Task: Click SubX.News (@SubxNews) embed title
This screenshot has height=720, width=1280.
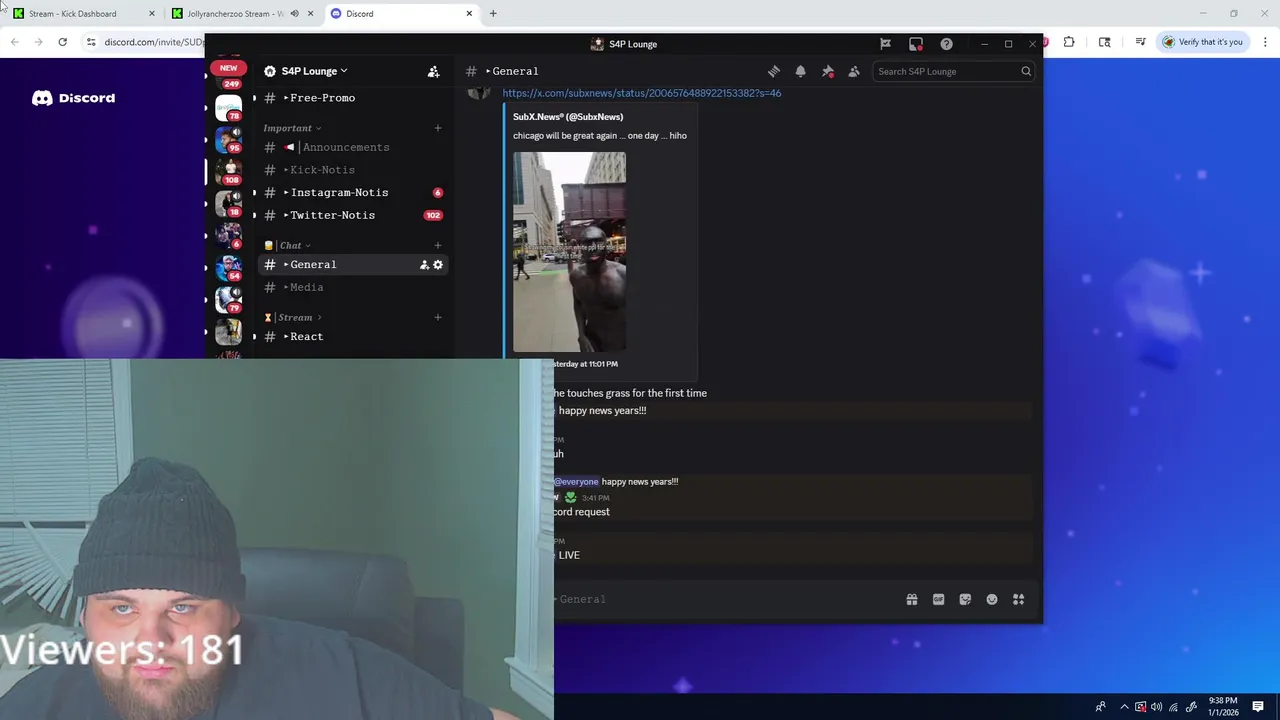Action: (568, 117)
